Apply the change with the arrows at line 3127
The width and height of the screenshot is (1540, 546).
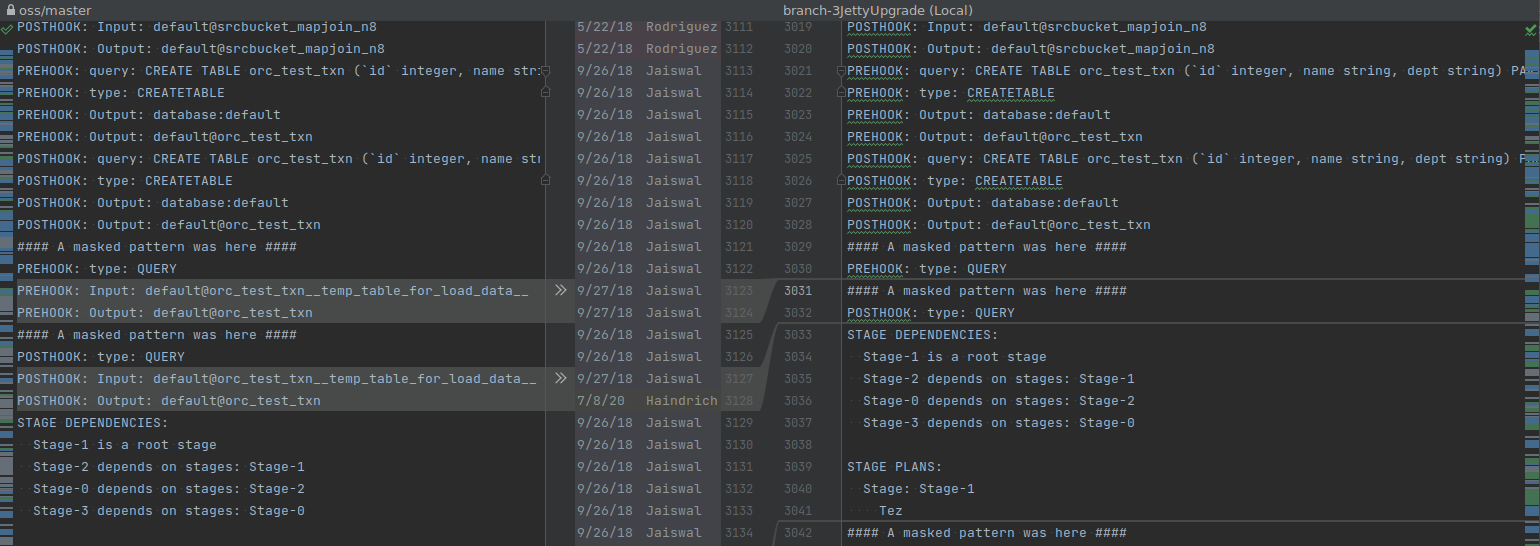click(561, 379)
